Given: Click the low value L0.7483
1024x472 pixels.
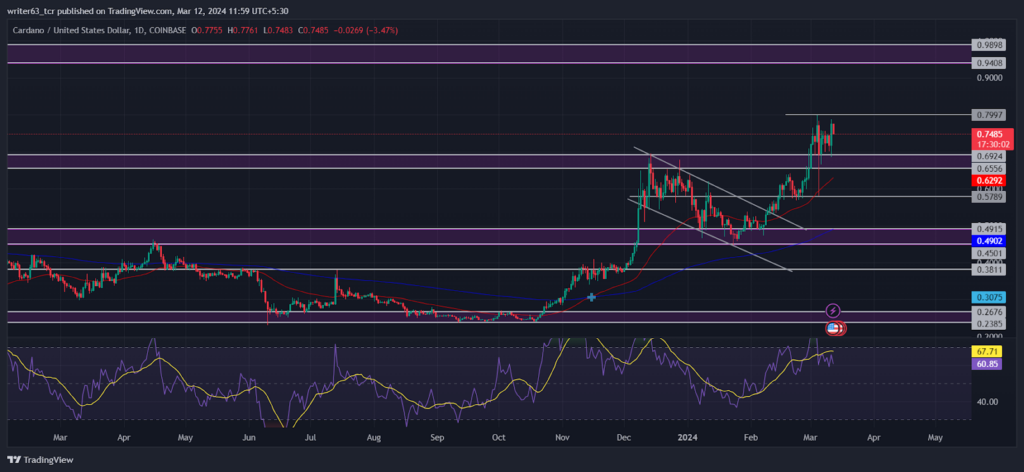Looking at the screenshot, I should coord(278,31).
